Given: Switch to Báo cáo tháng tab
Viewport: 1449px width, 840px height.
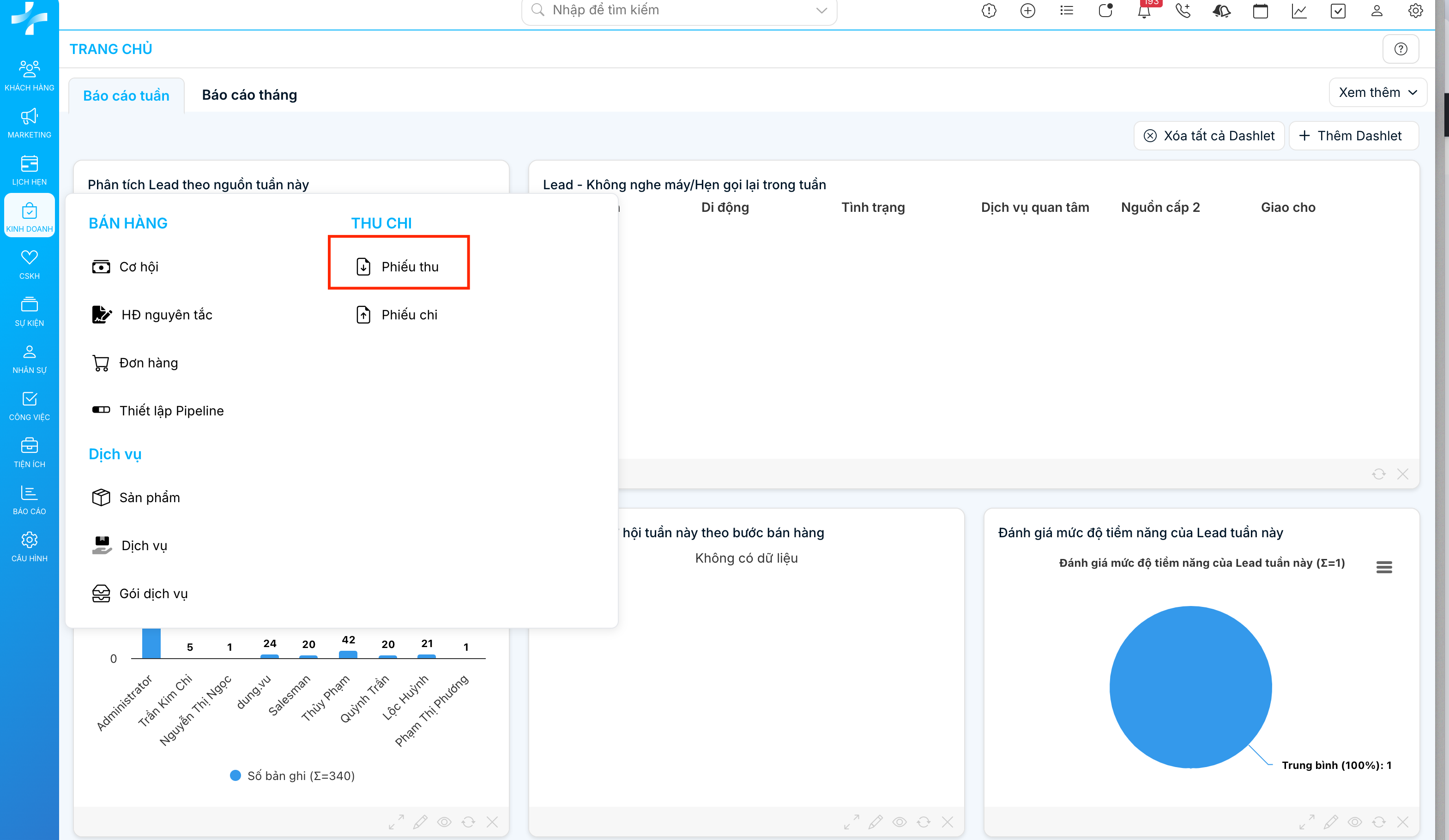Looking at the screenshot, I should pos(249,95).
